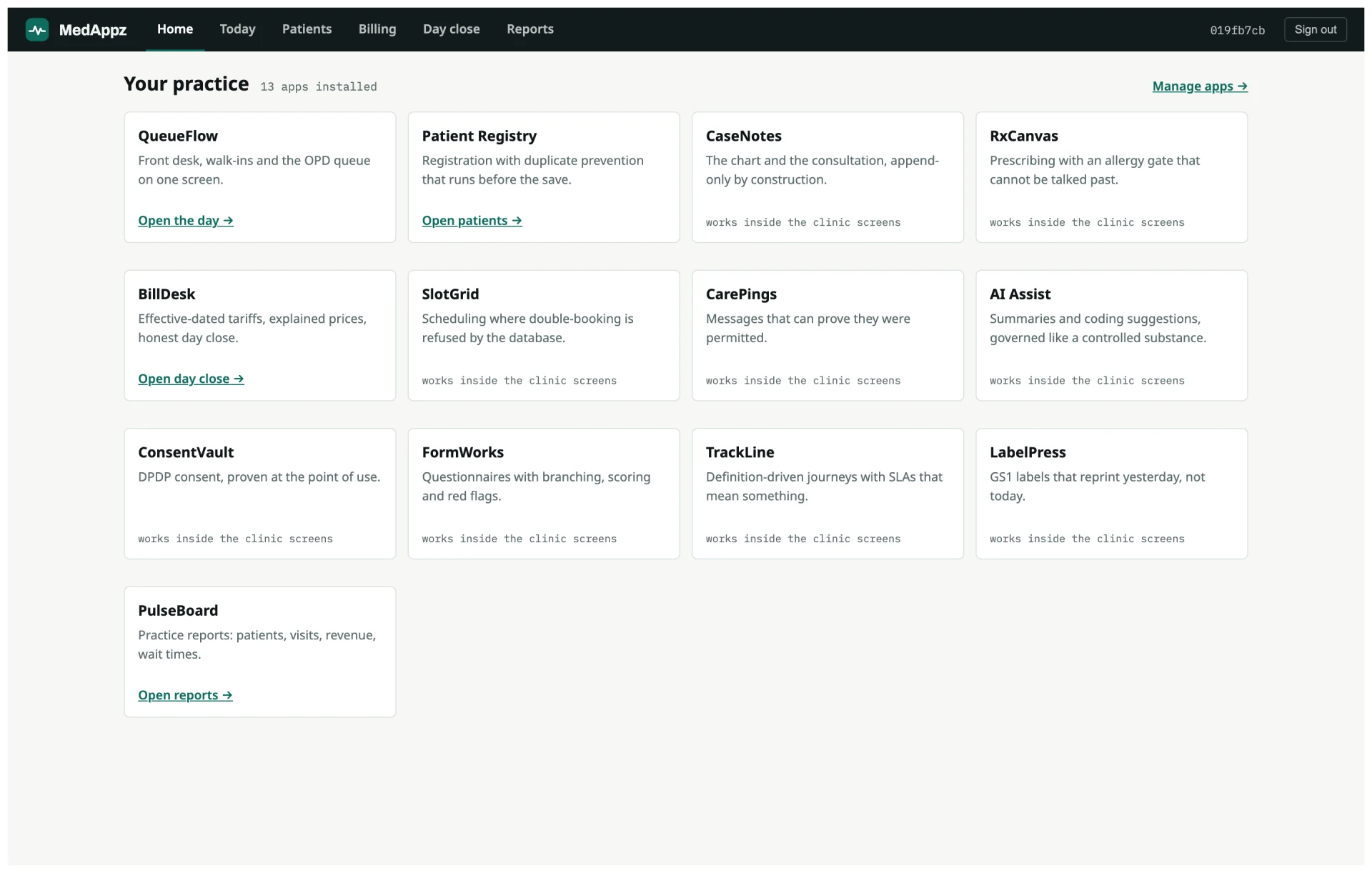Screen dimensions: 1372x873
Task: Open the Manage apps link
Action: tap(1200, 86)
